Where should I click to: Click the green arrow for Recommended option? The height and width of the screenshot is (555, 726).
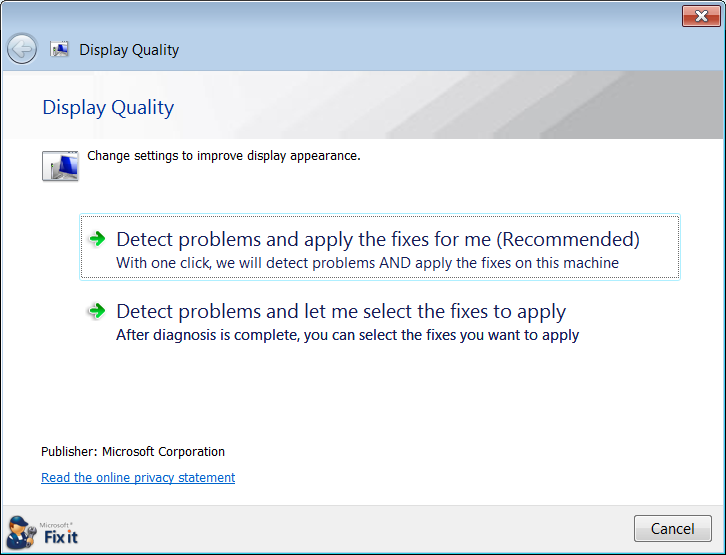pos(97,239)
